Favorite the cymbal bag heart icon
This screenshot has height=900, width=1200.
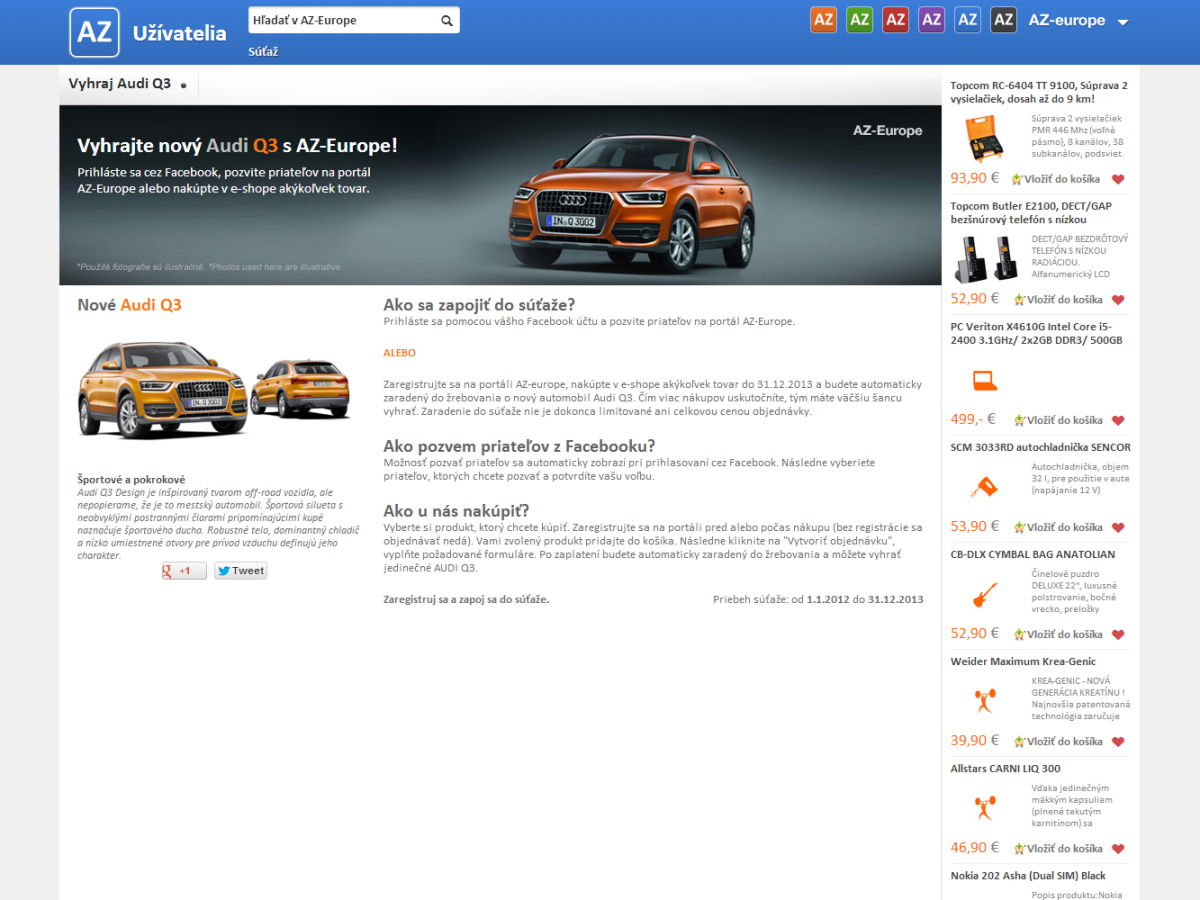coord(1118,635)
